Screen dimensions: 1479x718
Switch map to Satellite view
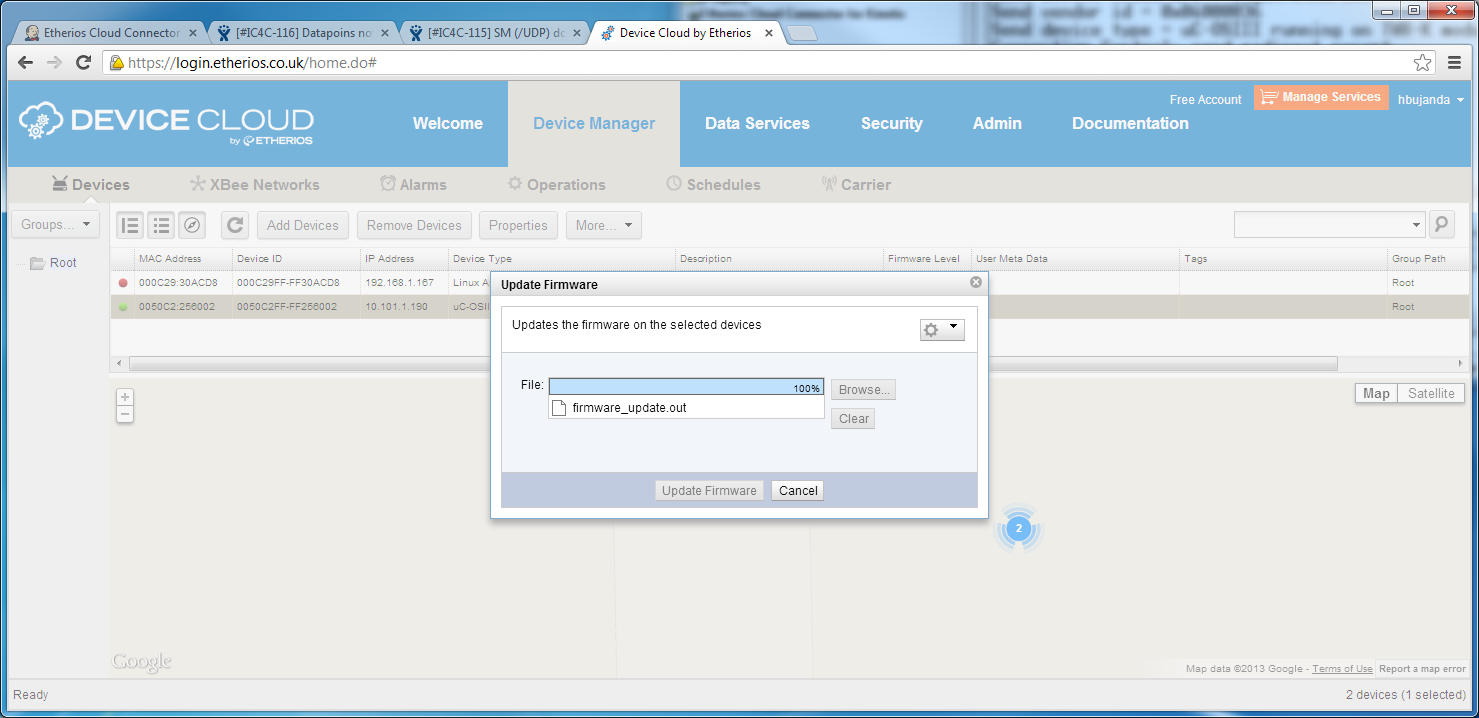[x=1431, y=393]
